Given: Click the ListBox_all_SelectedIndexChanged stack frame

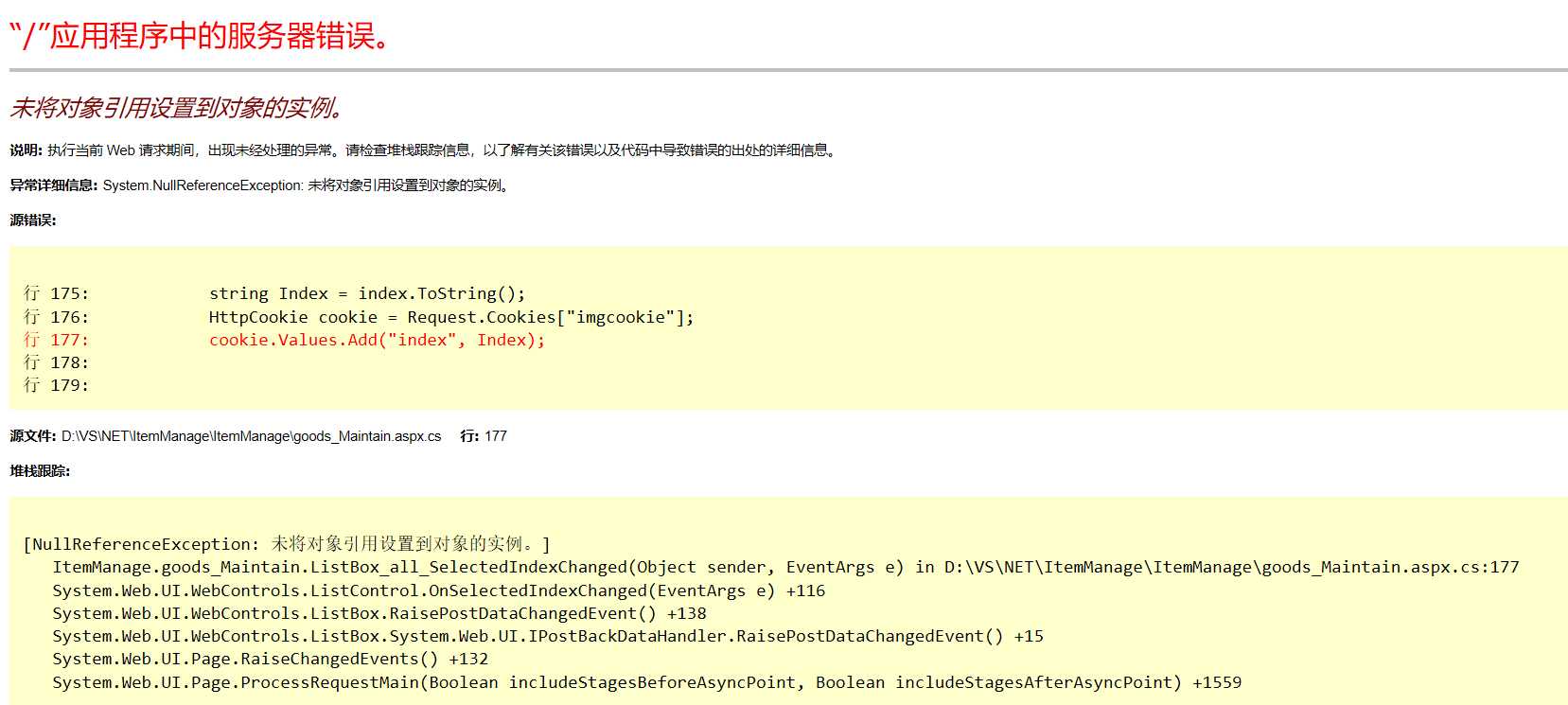Looking at the screenshot, I should (785, 567).
